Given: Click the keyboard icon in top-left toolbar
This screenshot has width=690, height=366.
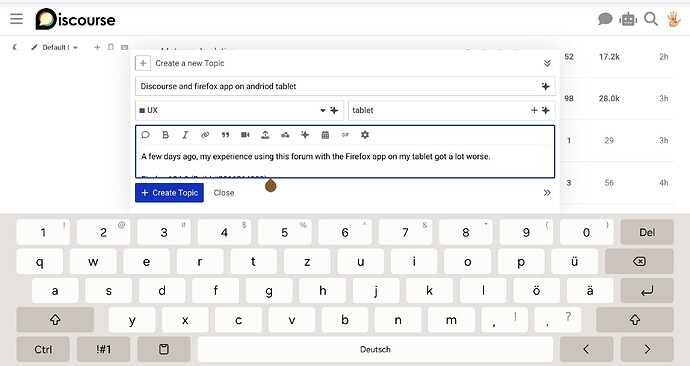Looking at the screenshot, I should 125,47.
